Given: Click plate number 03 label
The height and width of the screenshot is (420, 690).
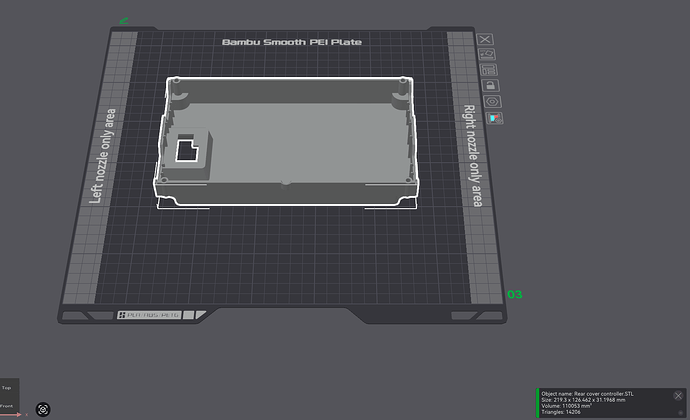Looking at the screenshot, I should pos(515,294).
